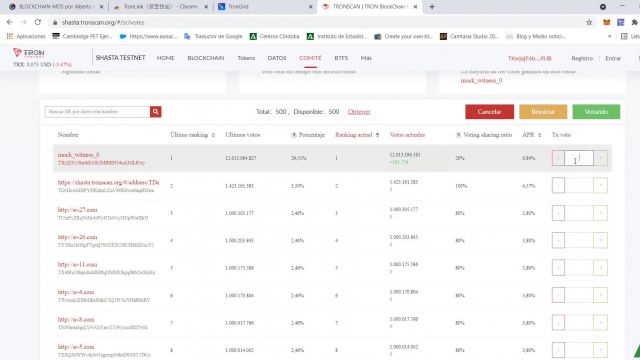Click the TRON logo
Image resolution: width=640 pixels, height=360 pixels.
click(29, 53)
